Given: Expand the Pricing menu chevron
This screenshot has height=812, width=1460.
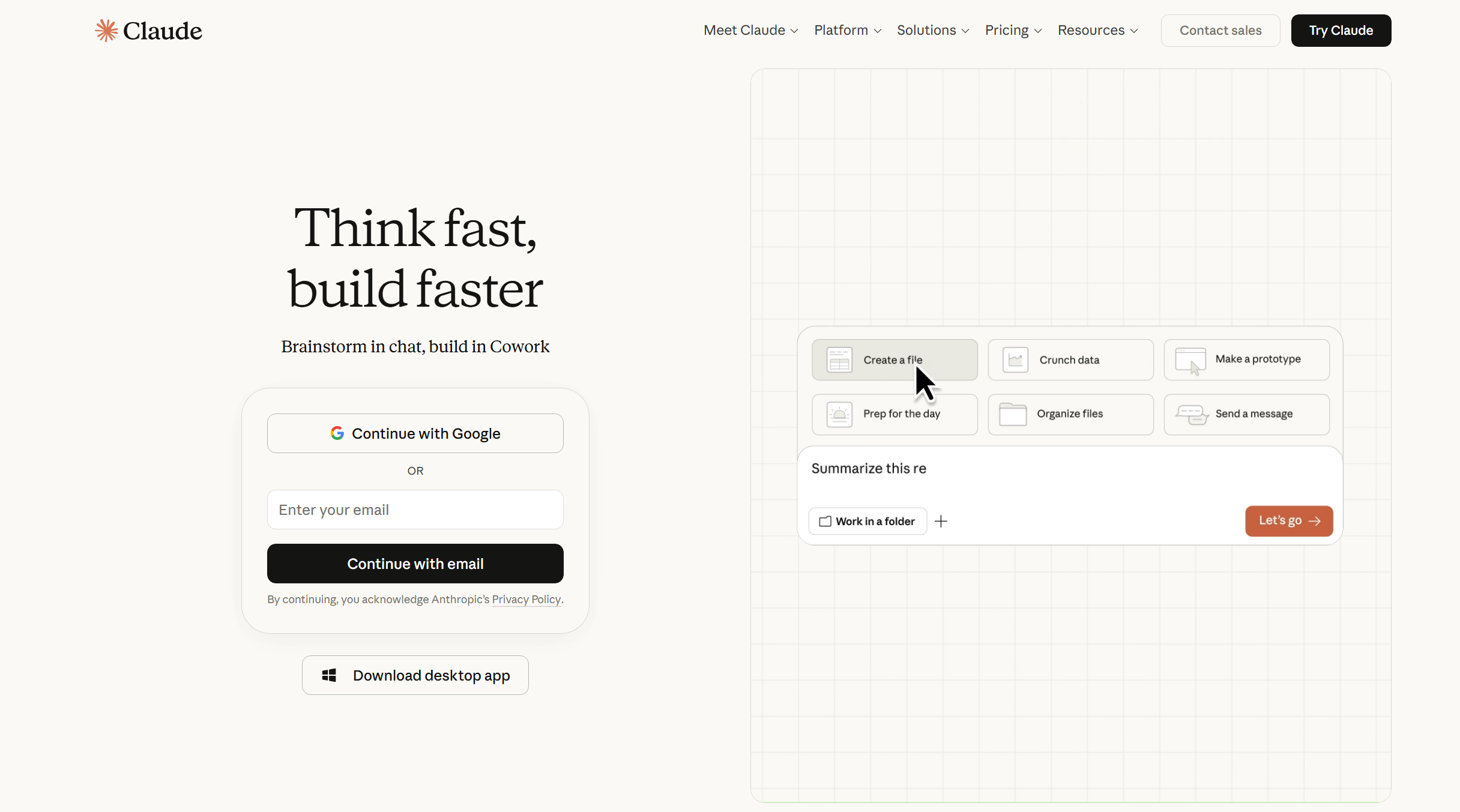Looking at the screenshot, I should coord(1038,31).
